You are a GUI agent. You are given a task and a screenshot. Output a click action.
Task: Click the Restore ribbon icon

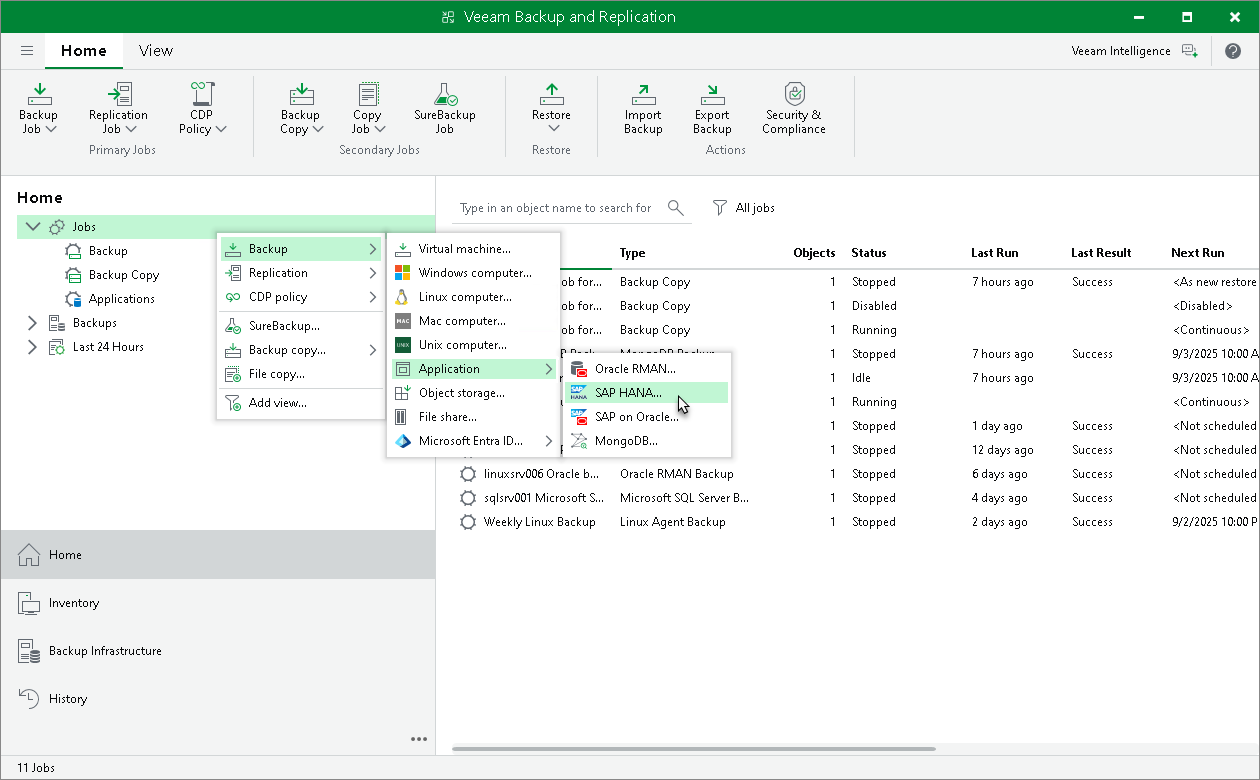tap(551, 95)
